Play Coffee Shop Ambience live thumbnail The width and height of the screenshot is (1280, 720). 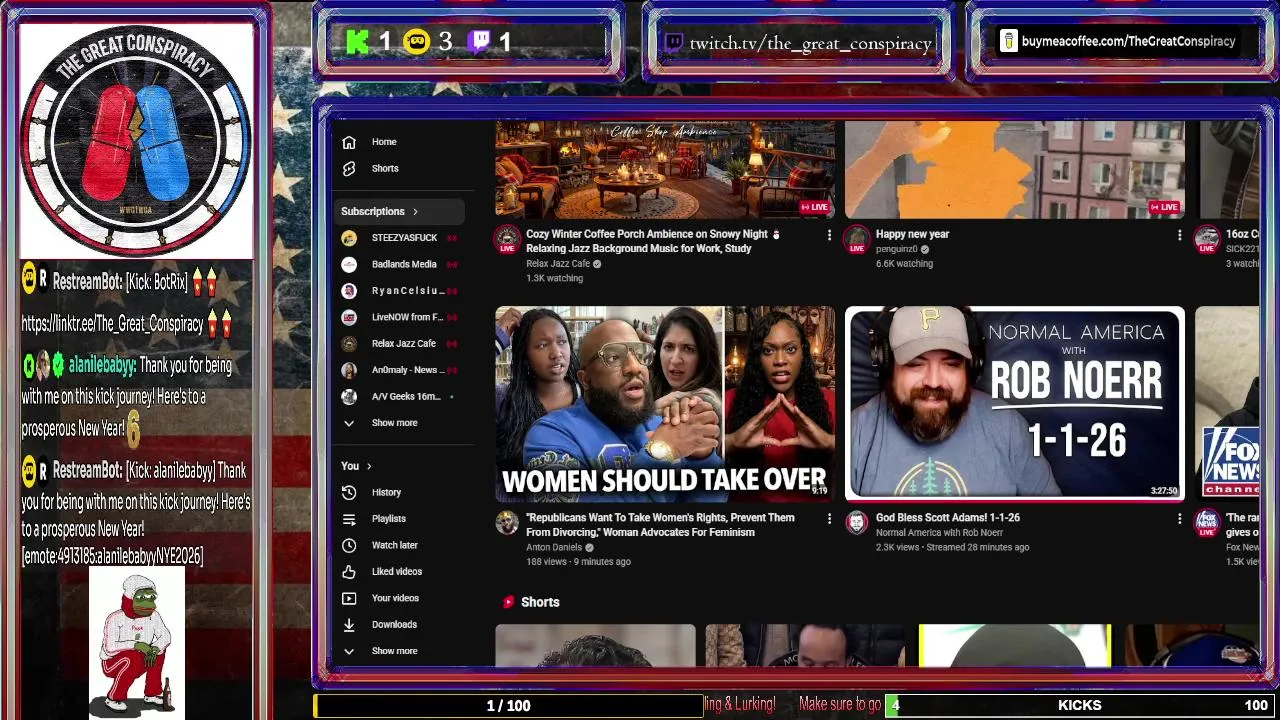(665, 169)
